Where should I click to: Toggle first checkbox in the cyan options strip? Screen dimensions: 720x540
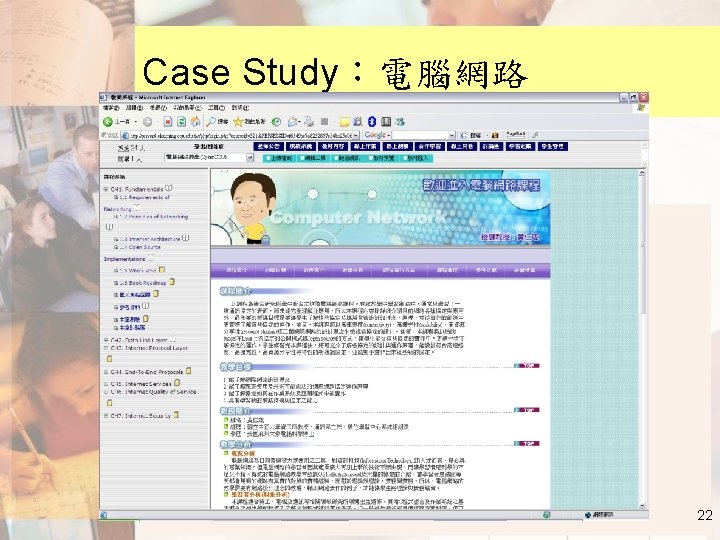268,158
